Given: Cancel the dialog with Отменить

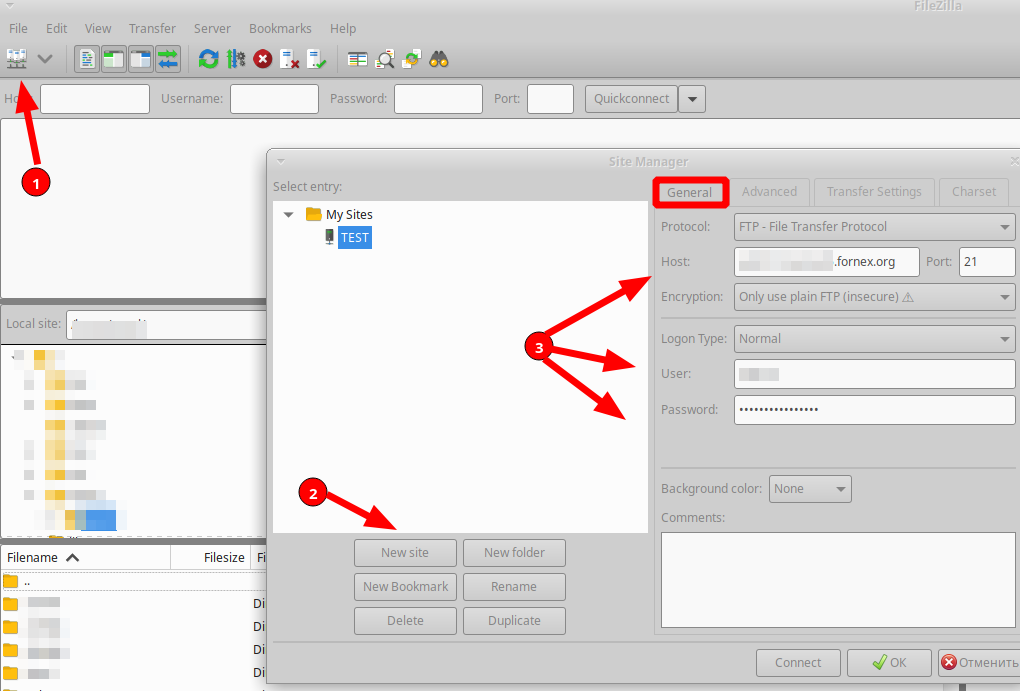Looking at the screenshot, I should point(980,662).
